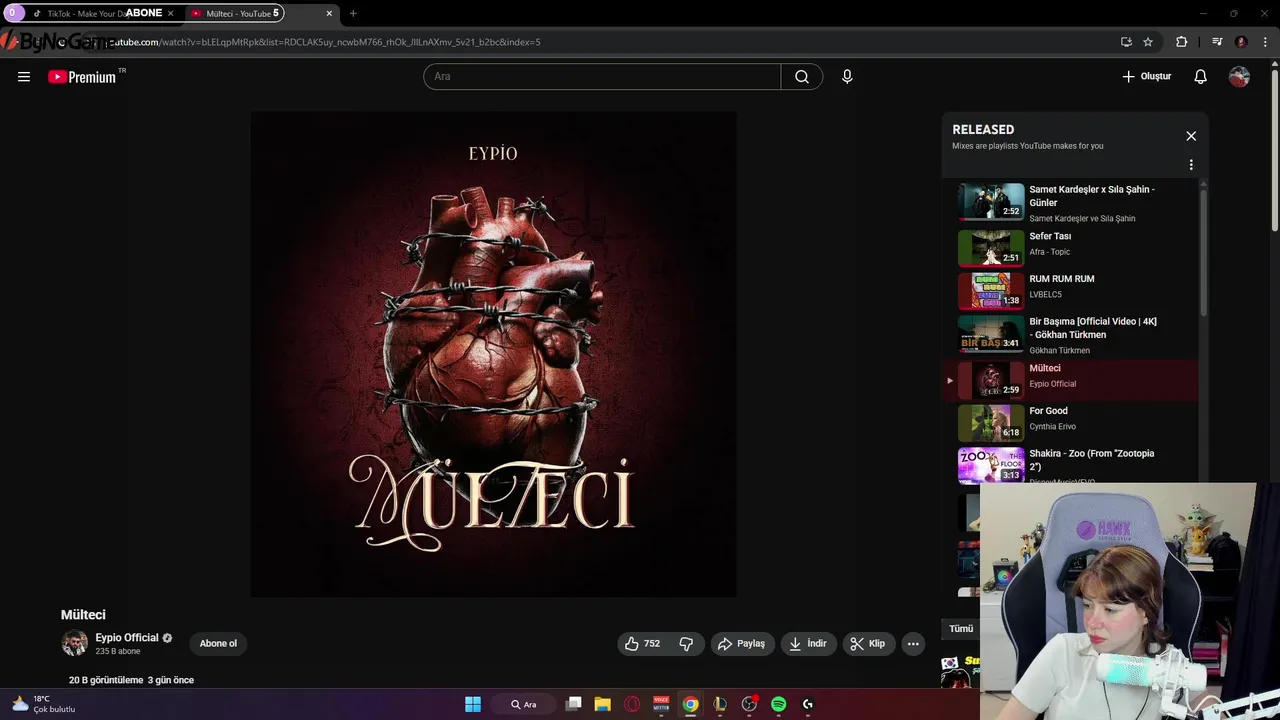The image size is (1280, 720).
Task: Start voice search with microphone icon
Action: pyautogui.click(x=847, y=77)
